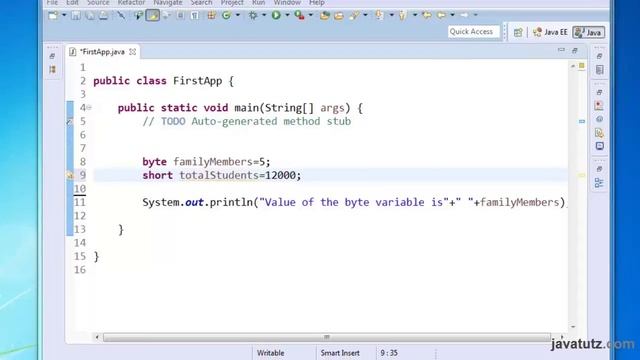
Task: Click the 'Smart Insert' status bar entry
Action: pyautogui.click(x=340, y=353)
